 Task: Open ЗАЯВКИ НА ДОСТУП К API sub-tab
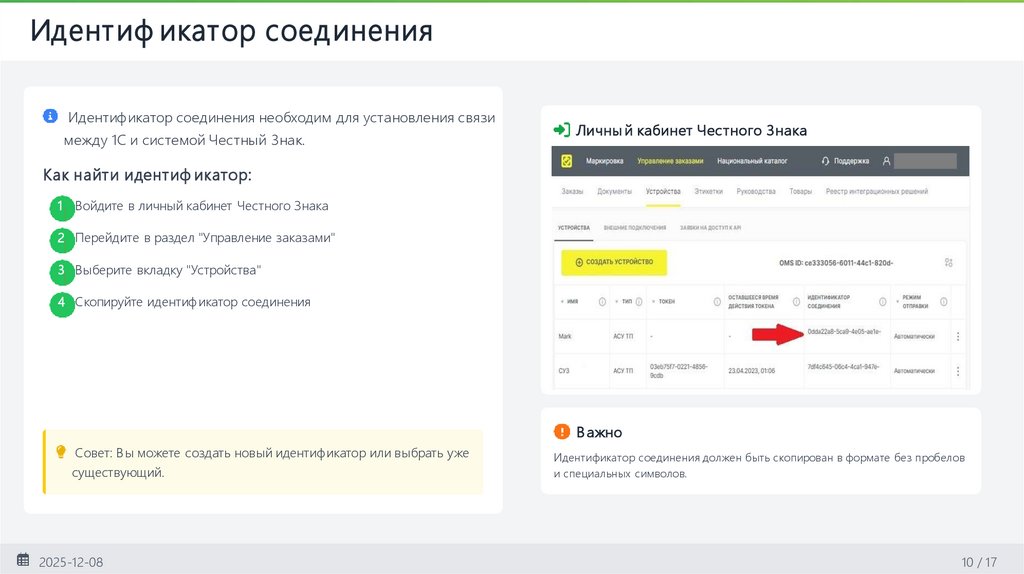click(711, 228)
